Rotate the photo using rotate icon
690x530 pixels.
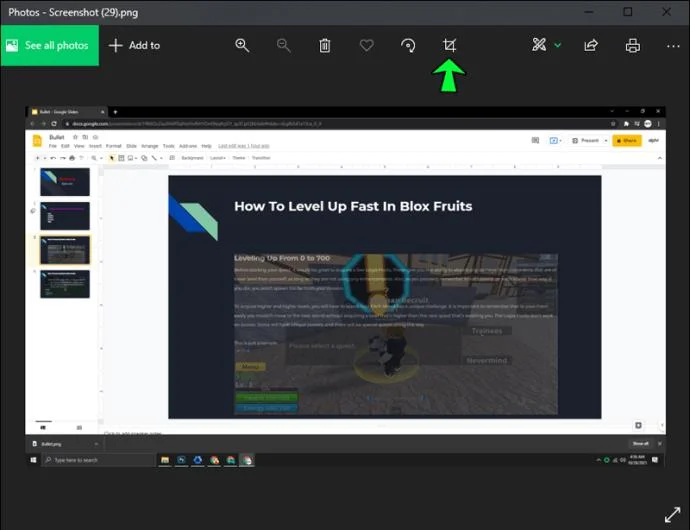pyautogui.click(x=408, y=45)
